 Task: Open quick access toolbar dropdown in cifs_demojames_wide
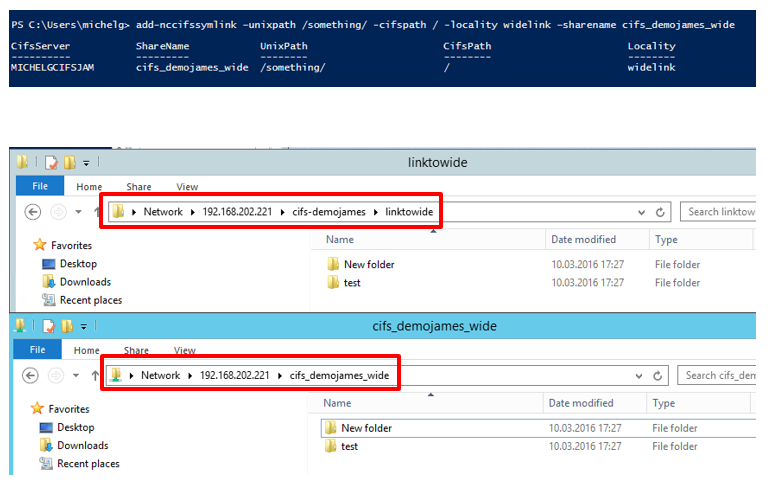tap(84, 327)
